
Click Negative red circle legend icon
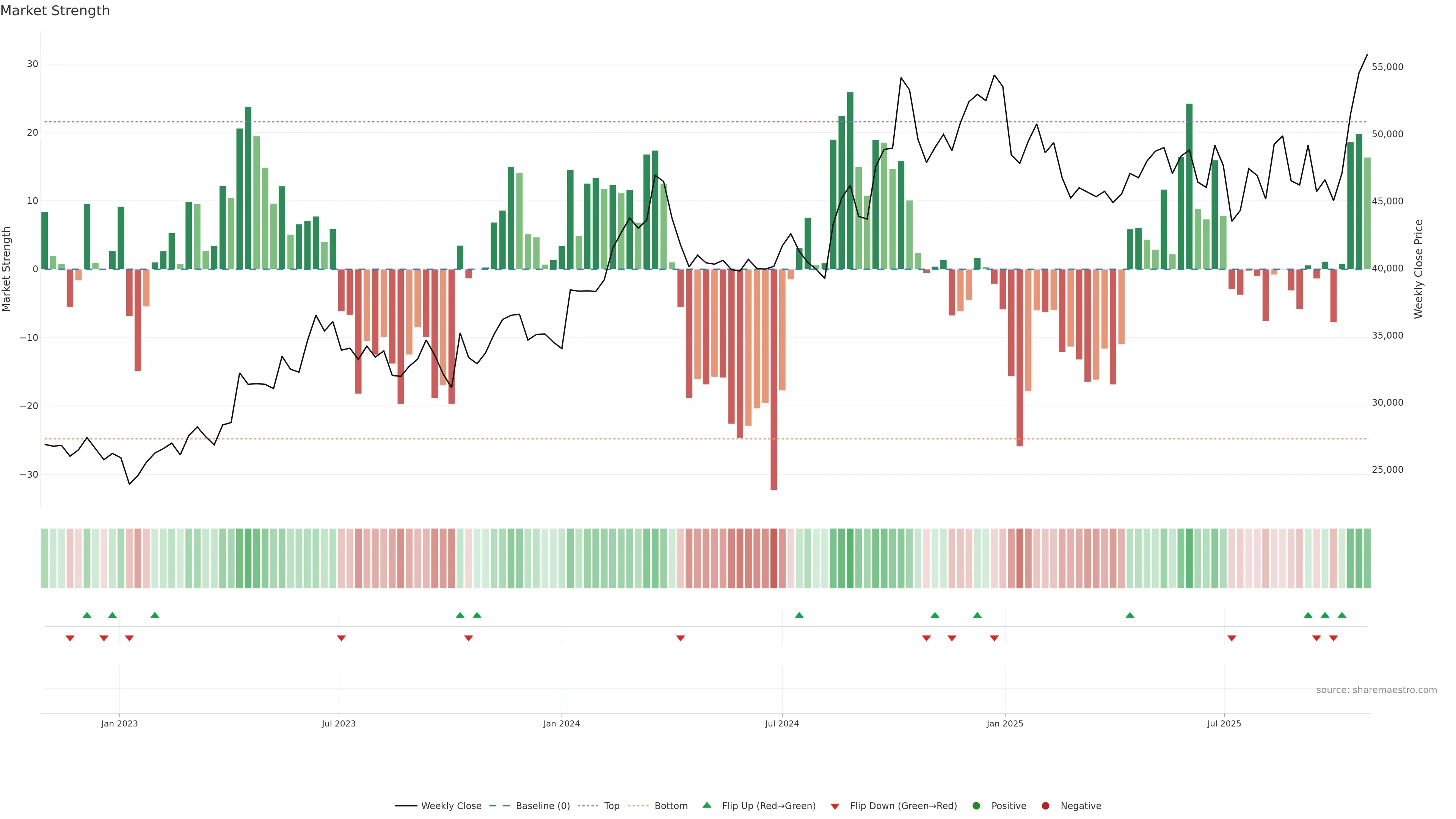[x=1045, y=806]
